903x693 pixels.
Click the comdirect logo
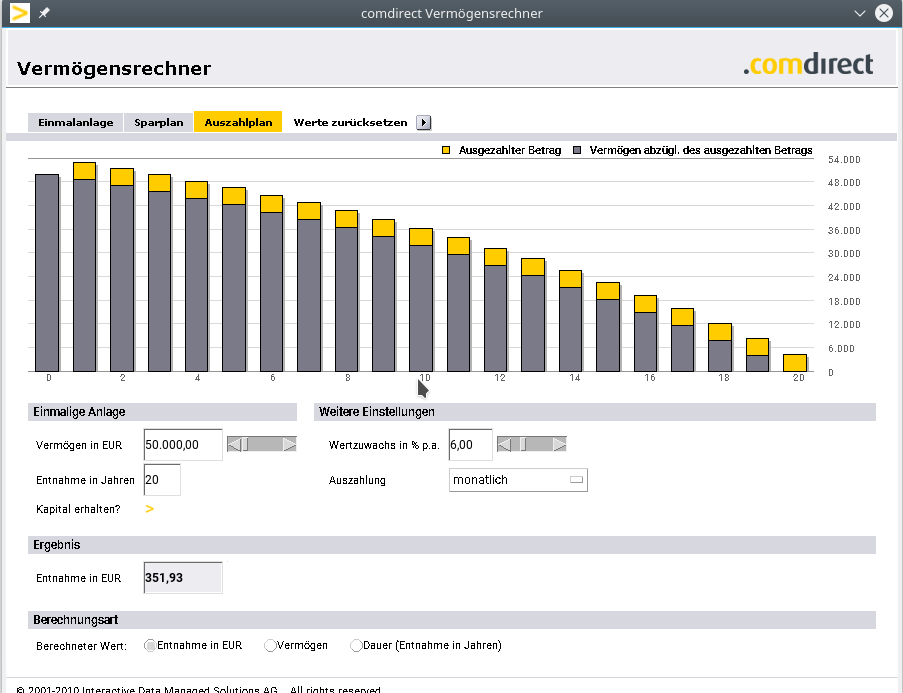pos(808,65)
